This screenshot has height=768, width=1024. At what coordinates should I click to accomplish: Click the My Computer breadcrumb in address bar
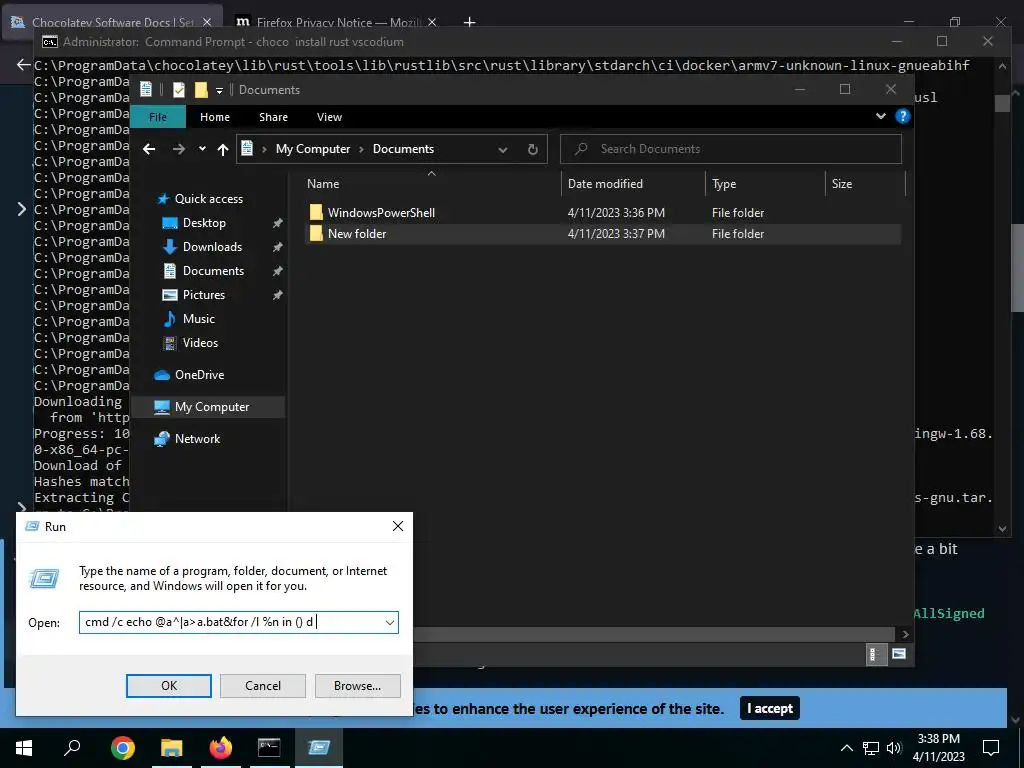[x=313, y=149]
